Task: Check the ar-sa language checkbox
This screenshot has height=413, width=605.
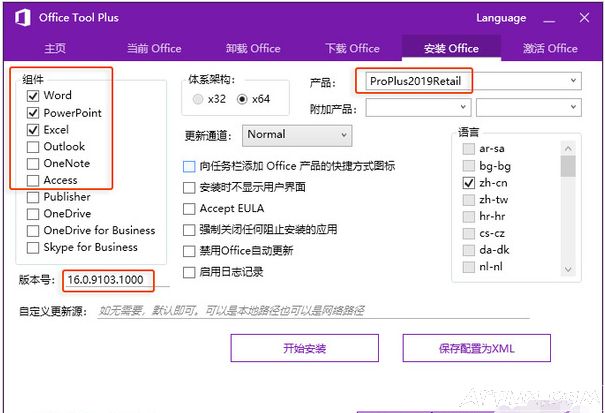Action: click(468, 149)
